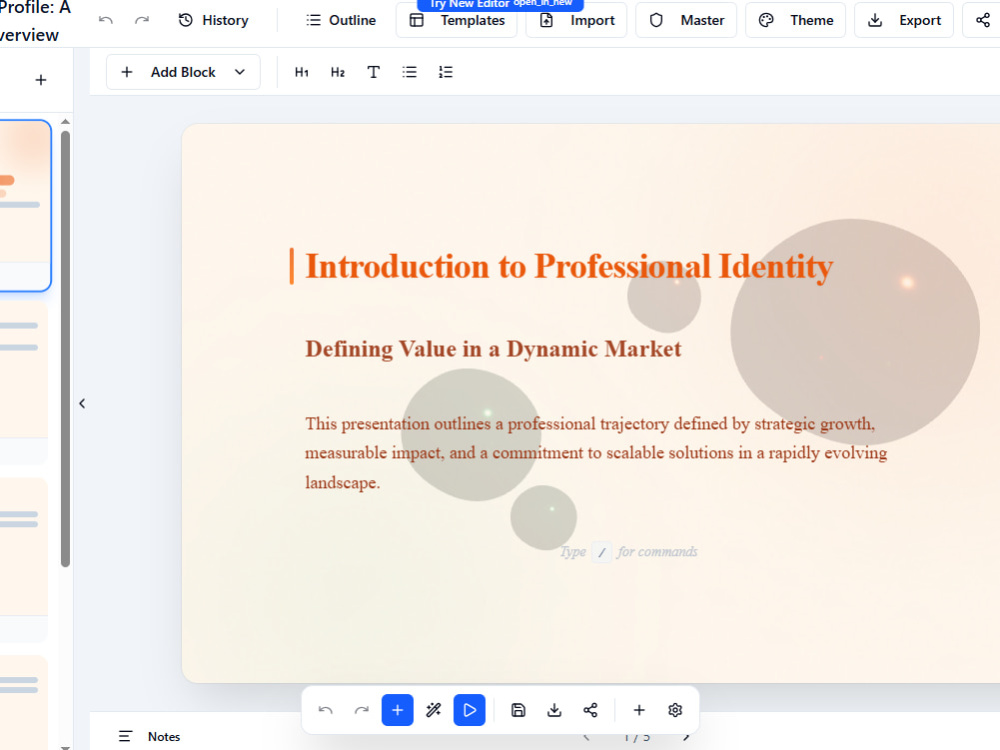The width and height of the screenshot is (1000, 750).
Task: Click the scroll up arrow in slide panel
Action: pos(65,121)
